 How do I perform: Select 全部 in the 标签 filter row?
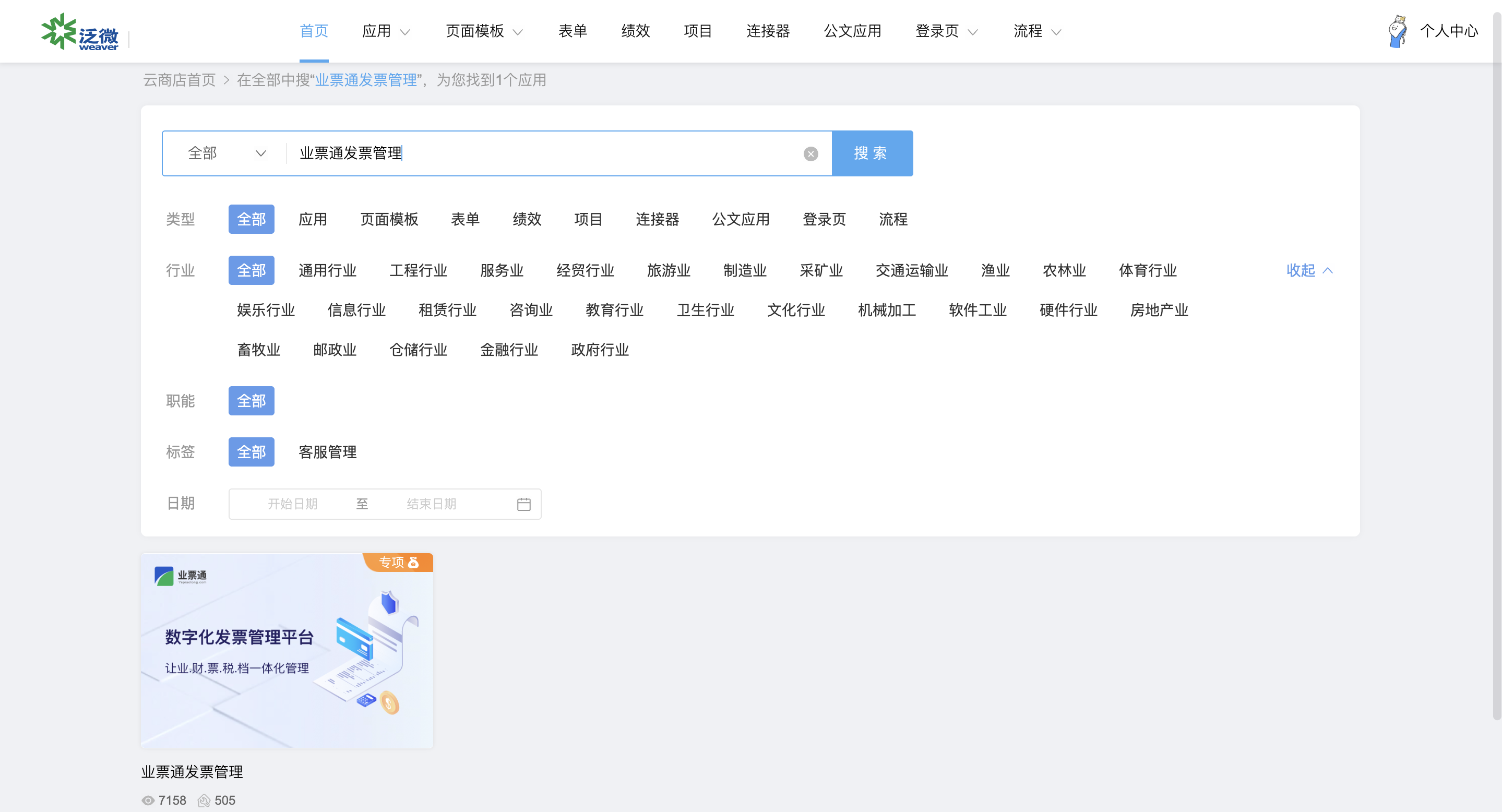point(252,452)
